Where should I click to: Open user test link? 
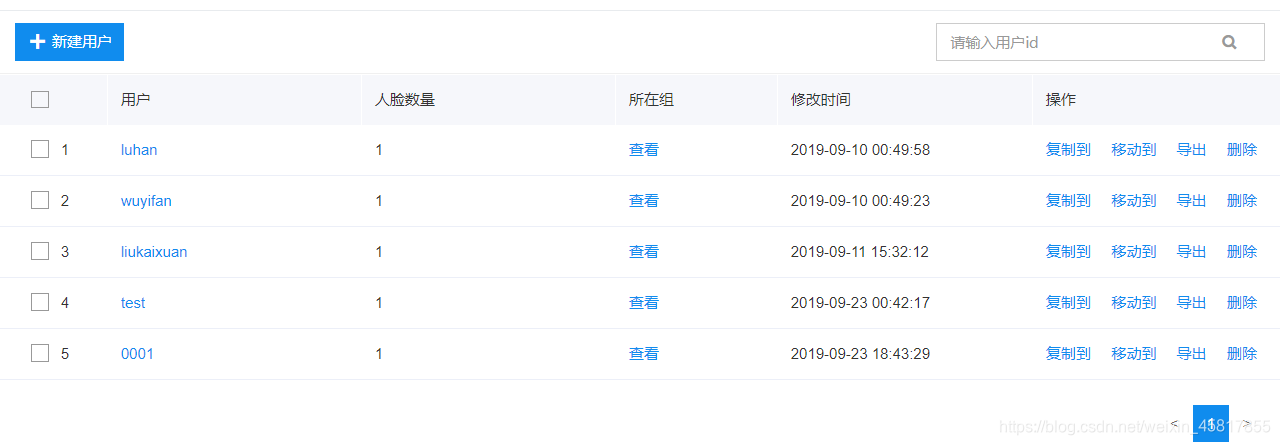coord(133,303)
